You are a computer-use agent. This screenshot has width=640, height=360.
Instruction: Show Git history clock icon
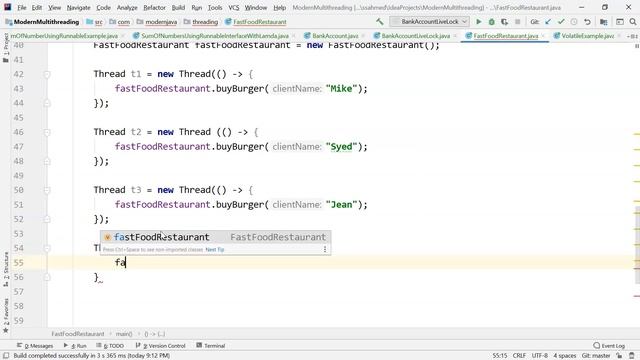[x=574, y=22]
